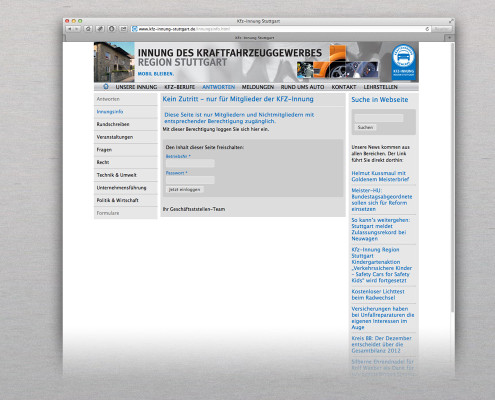Open the RUND UMS AUTO menu

302,87
